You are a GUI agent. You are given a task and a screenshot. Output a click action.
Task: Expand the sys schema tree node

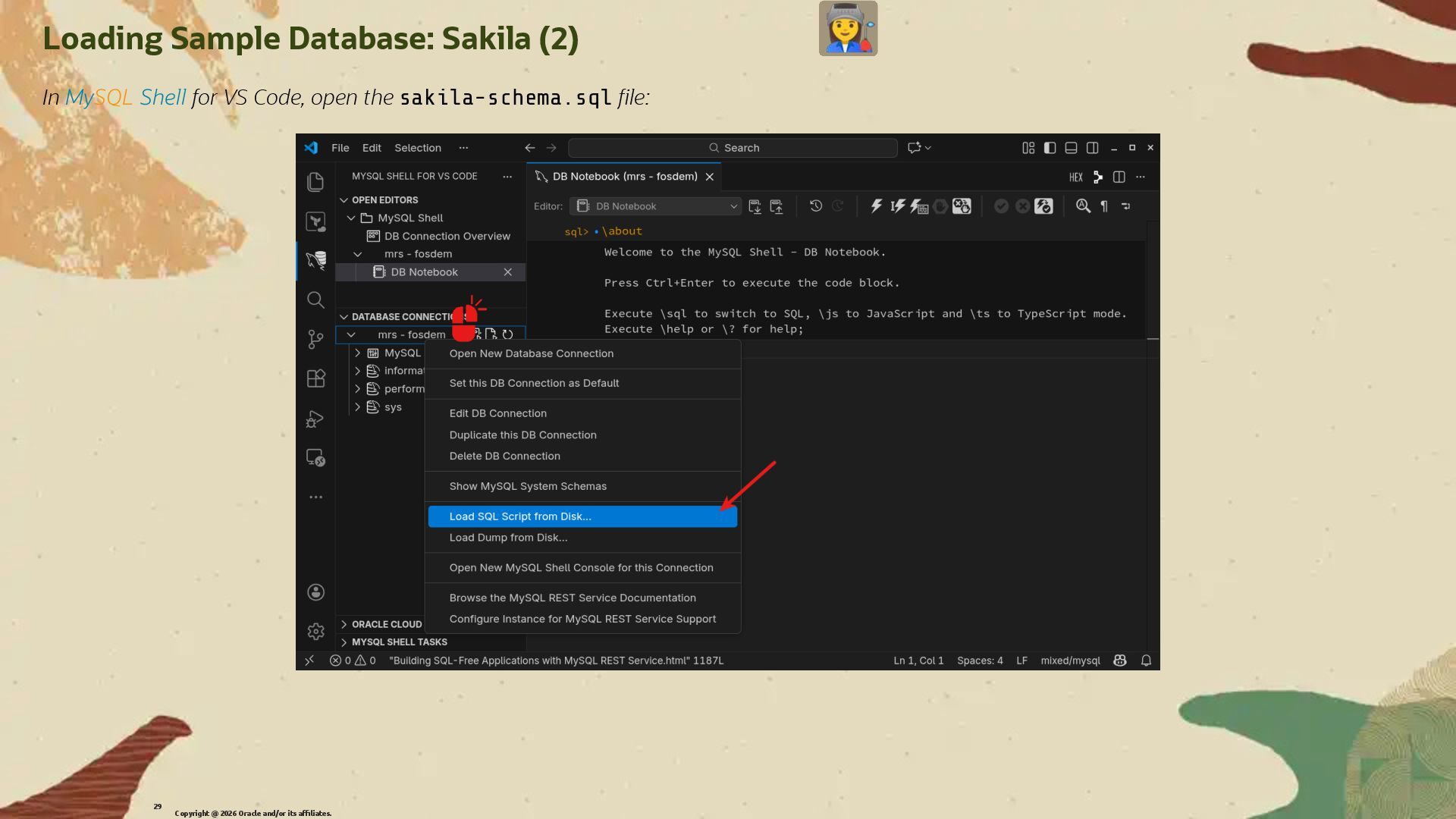tap(357, 407)
